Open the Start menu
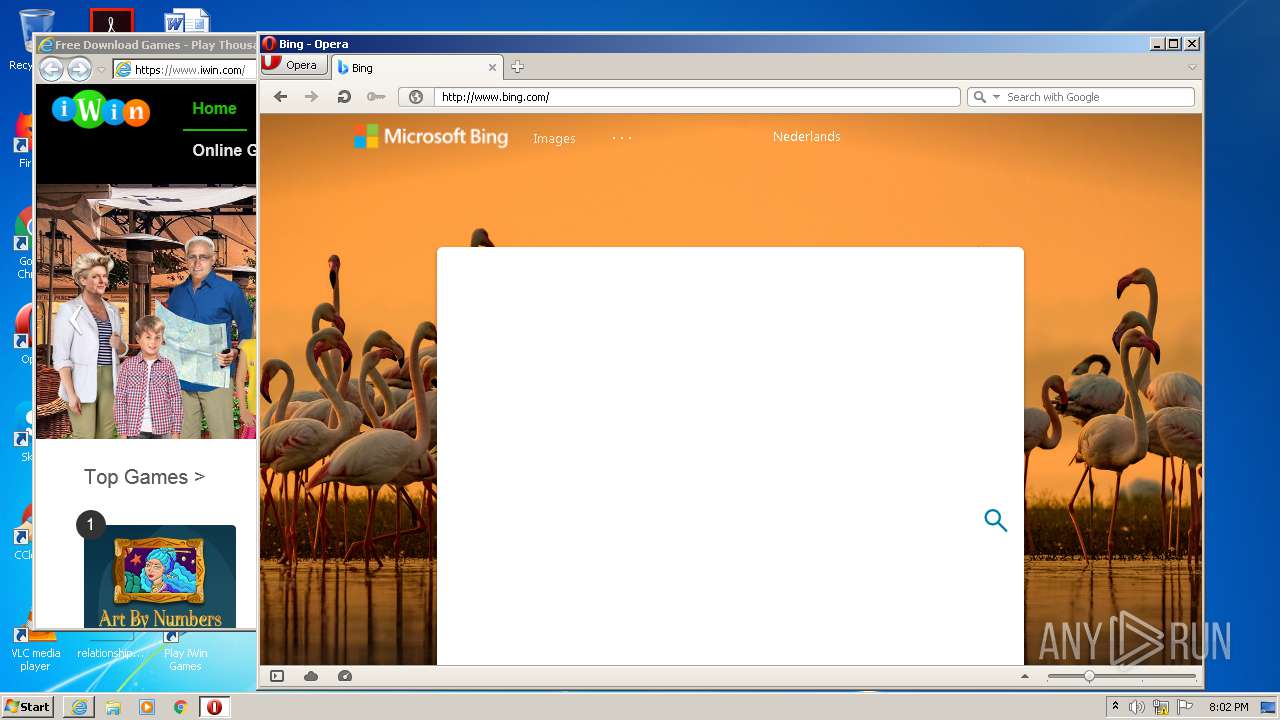This screenshot has width=1280, height=720. [27, 707]
